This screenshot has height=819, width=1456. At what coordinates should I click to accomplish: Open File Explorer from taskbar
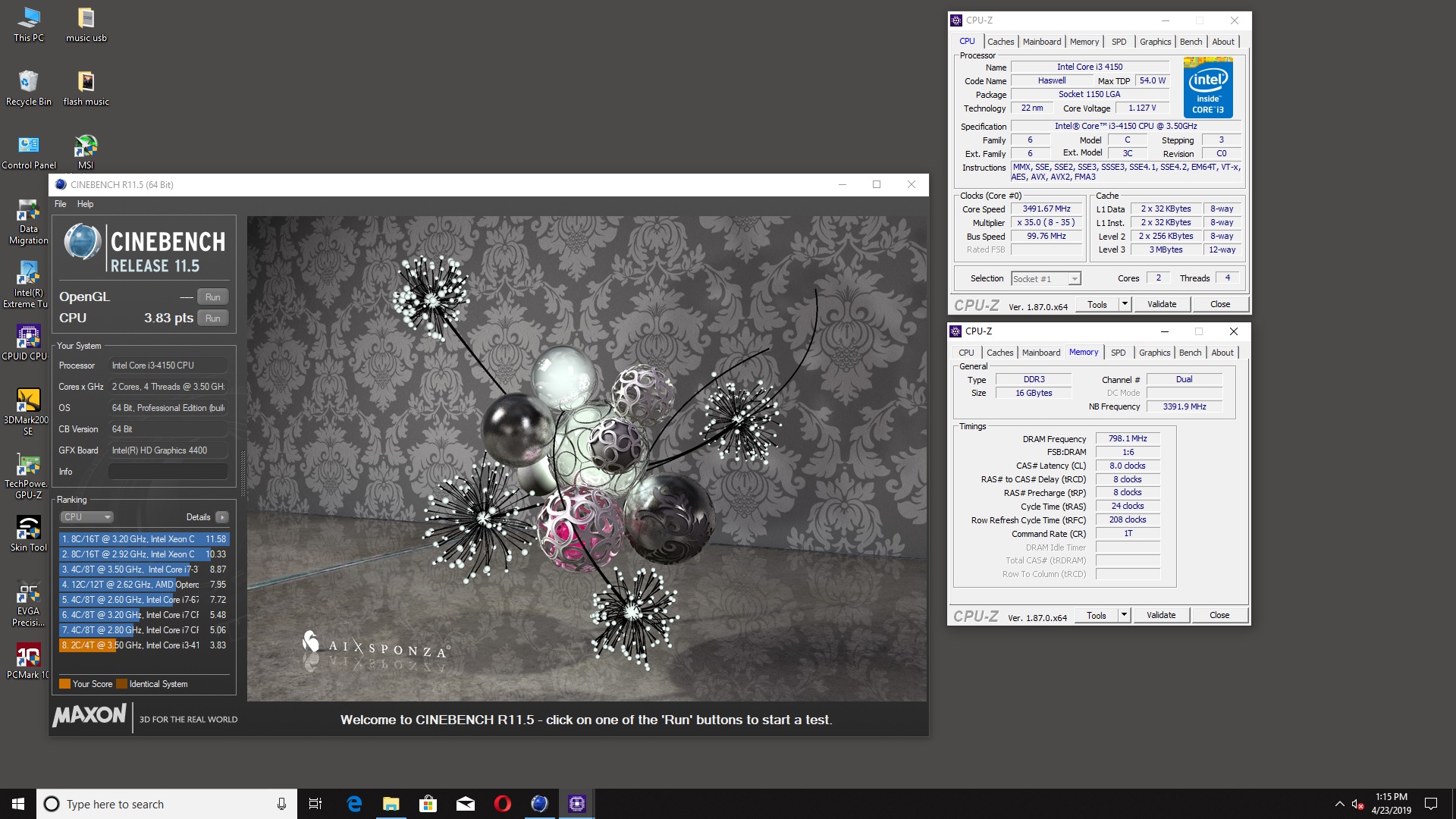click(391, 804)
